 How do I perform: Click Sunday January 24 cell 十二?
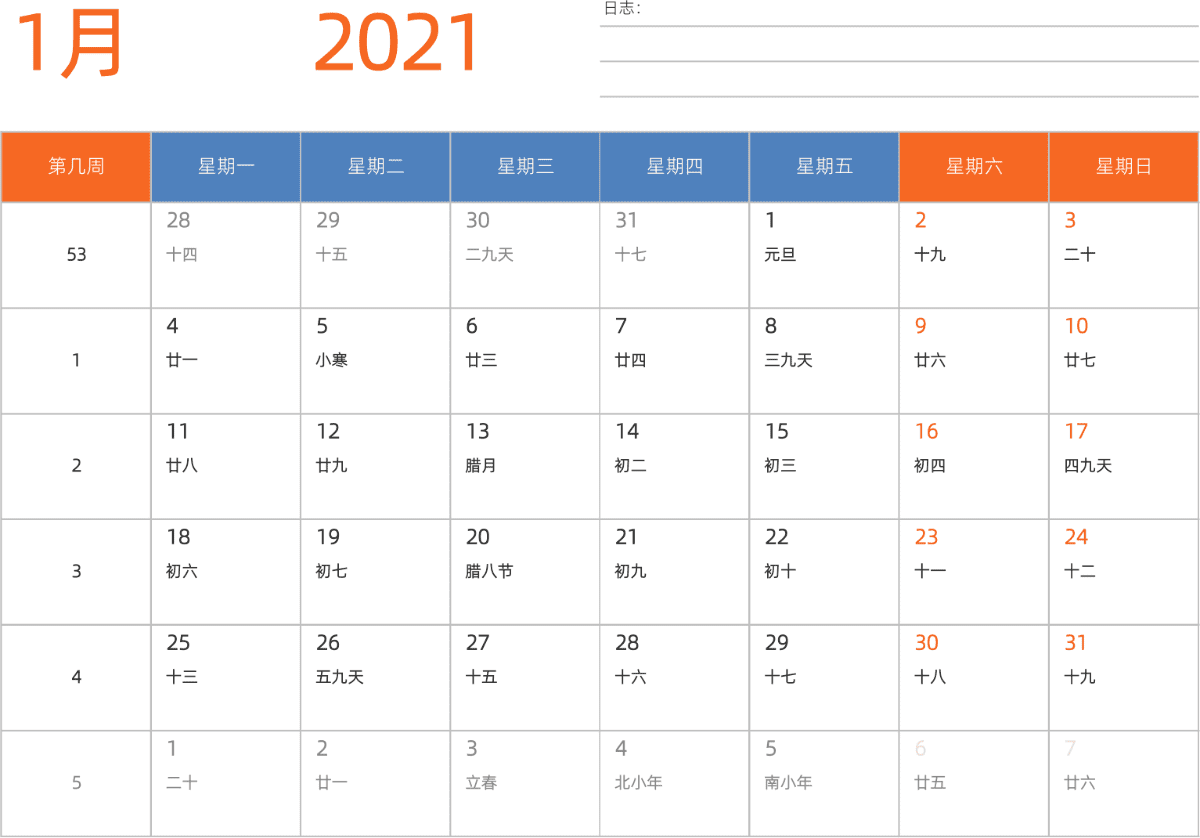coord(1124,572)
